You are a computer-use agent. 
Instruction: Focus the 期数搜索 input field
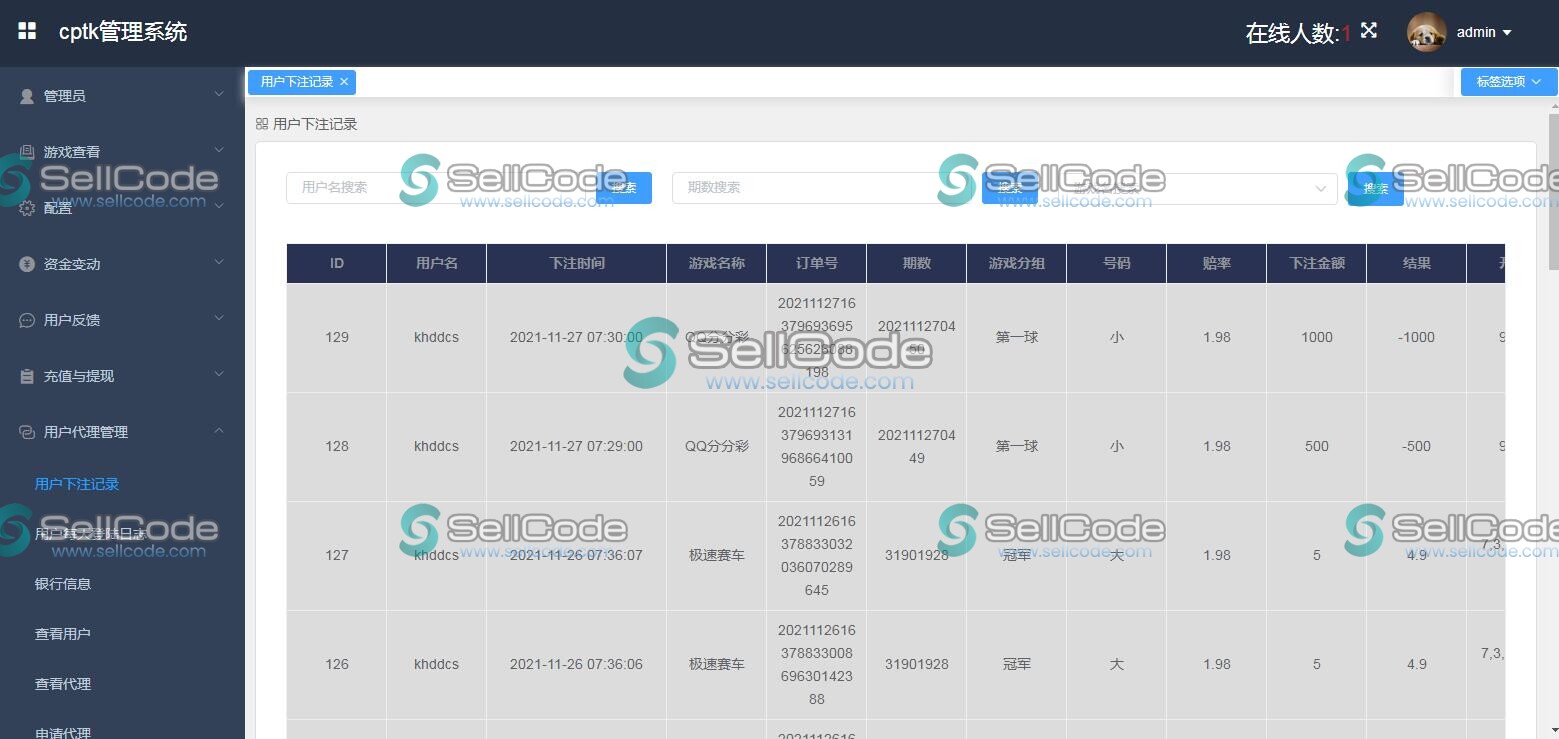(827, 187)
